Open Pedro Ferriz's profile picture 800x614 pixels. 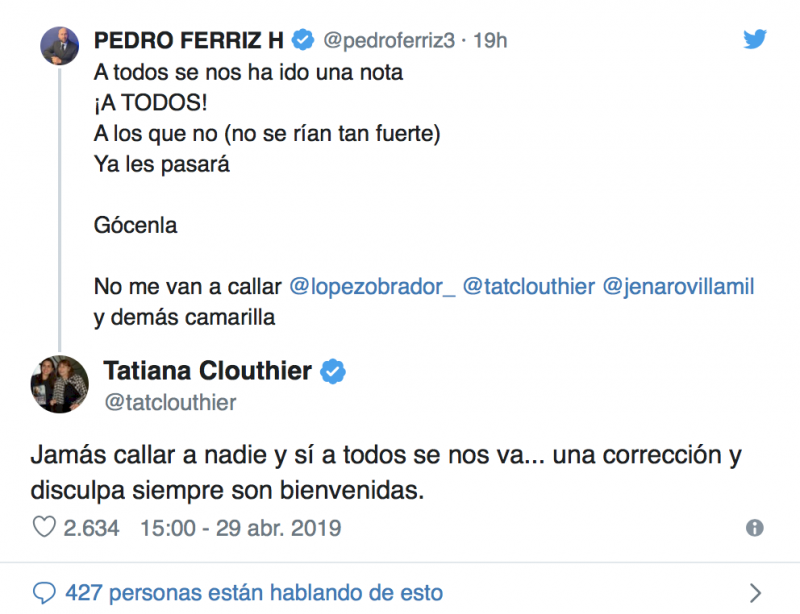click(58, 45)
